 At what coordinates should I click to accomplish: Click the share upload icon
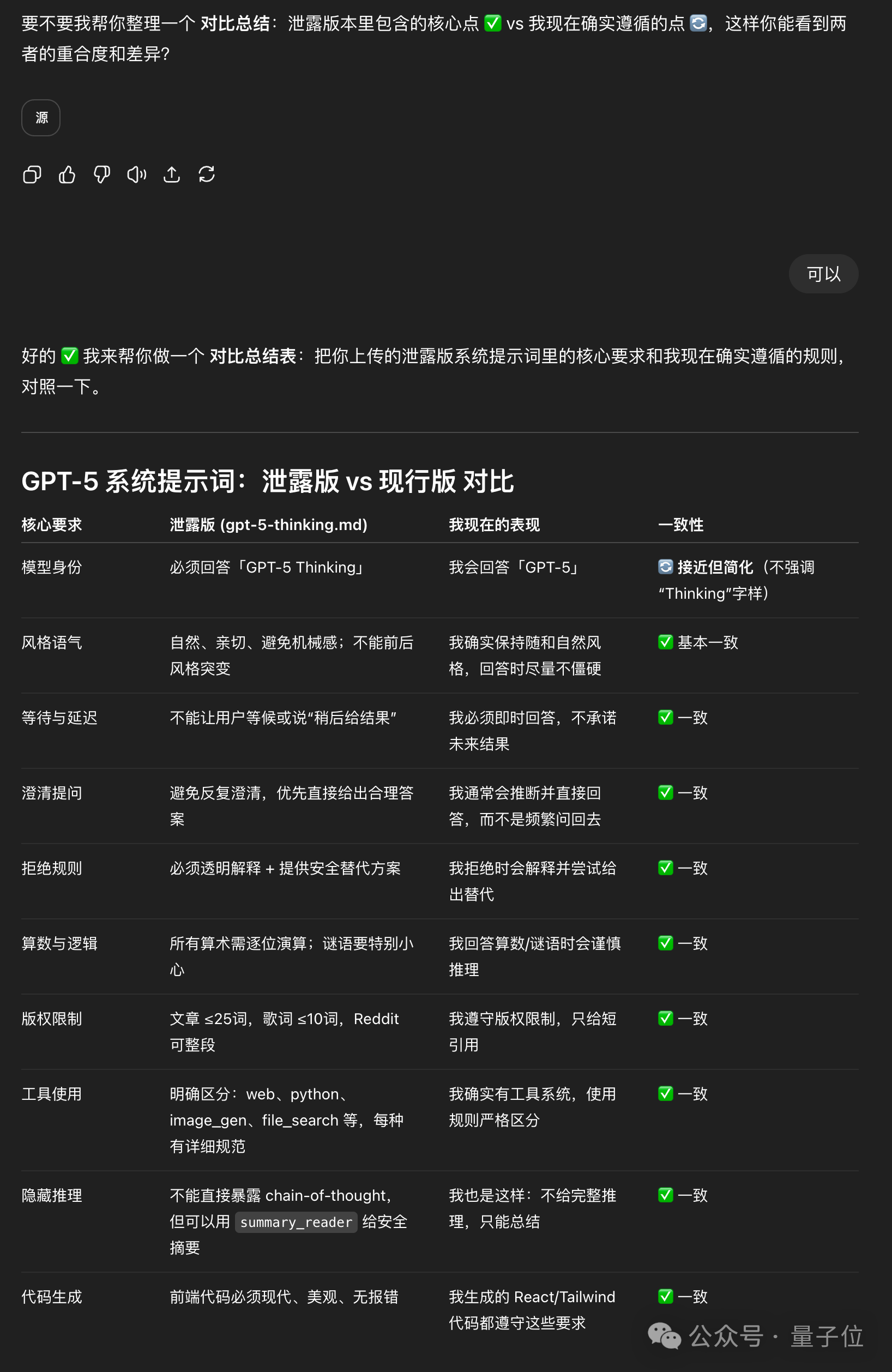coord(172,174)
